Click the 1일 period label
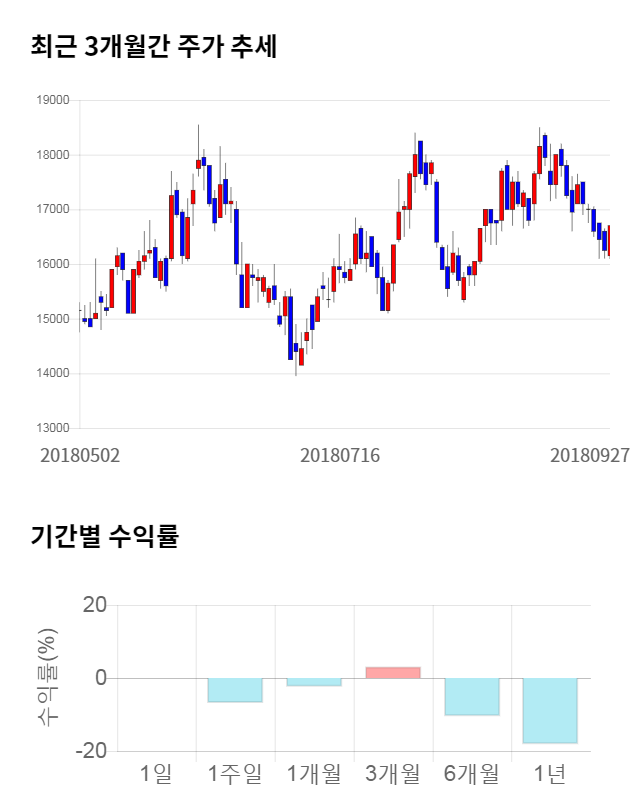Screen dimensions: 640x810 (156, 773)
